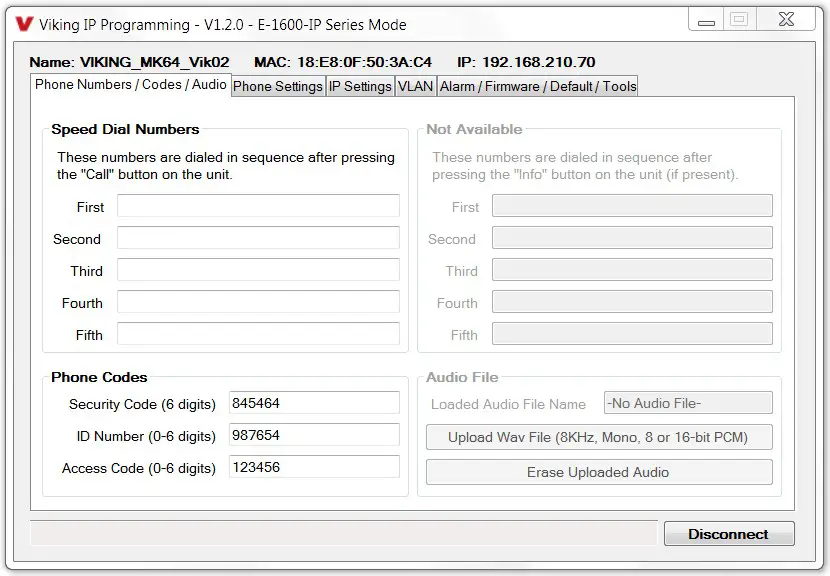
Task: Click the Audio File group heading
Action: (462, 377)
